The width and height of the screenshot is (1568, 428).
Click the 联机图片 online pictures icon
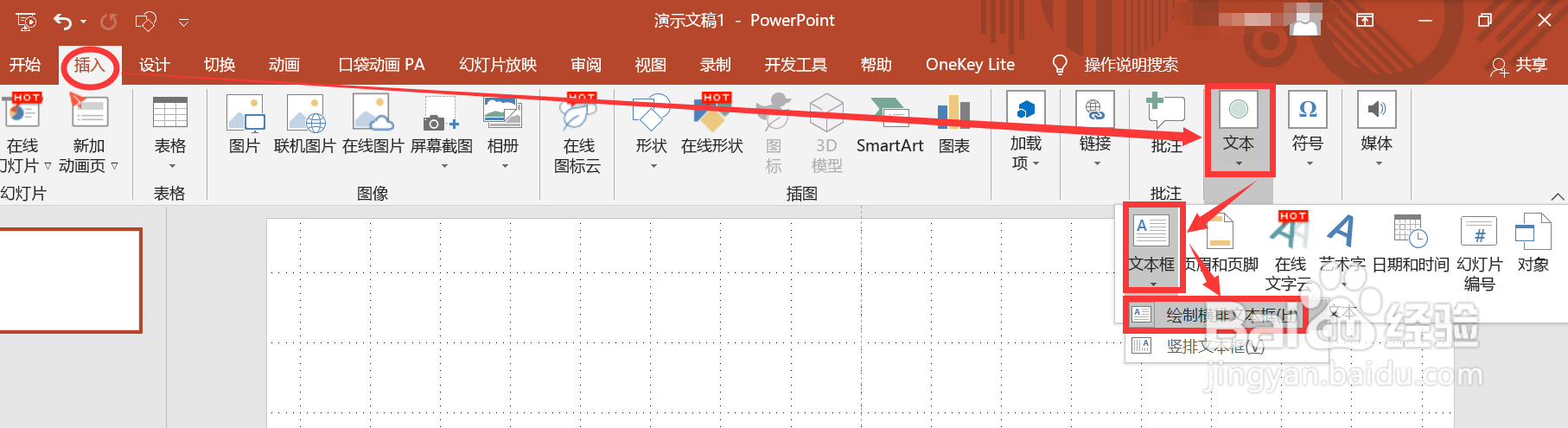(304, 125)
